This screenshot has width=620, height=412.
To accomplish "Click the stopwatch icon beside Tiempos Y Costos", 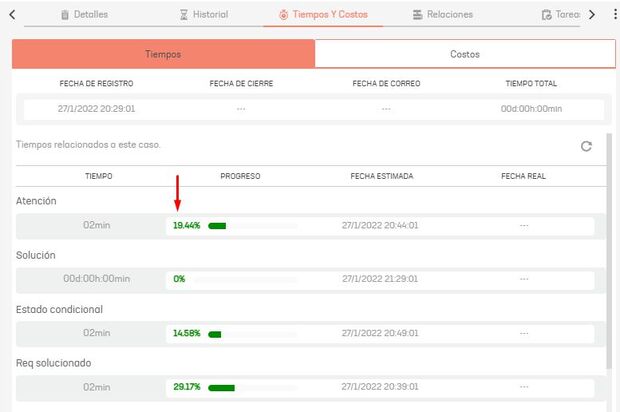I will pos(284,15).
